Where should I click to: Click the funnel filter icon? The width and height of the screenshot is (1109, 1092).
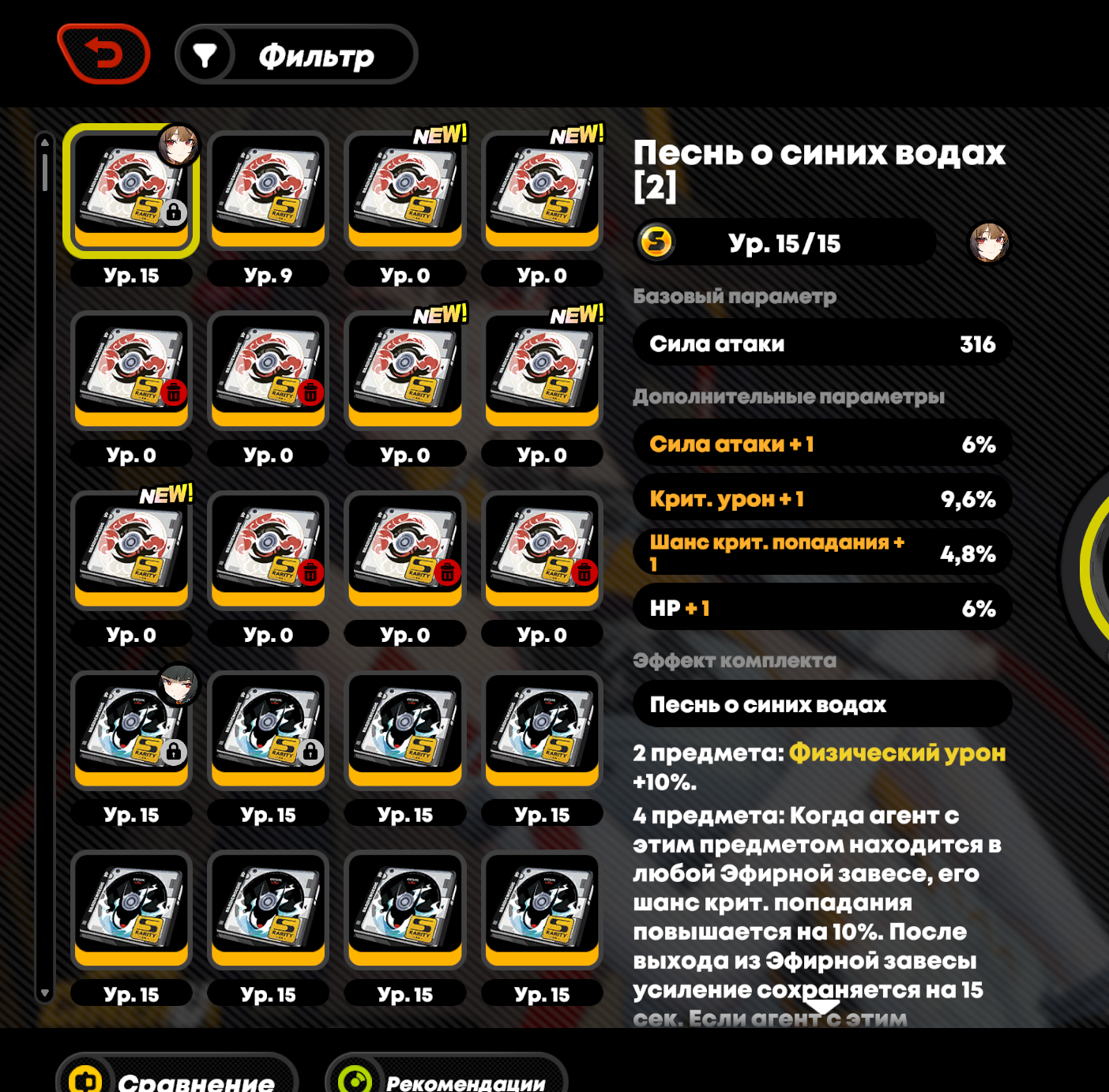pyautogui.click(x=205, y=55)
